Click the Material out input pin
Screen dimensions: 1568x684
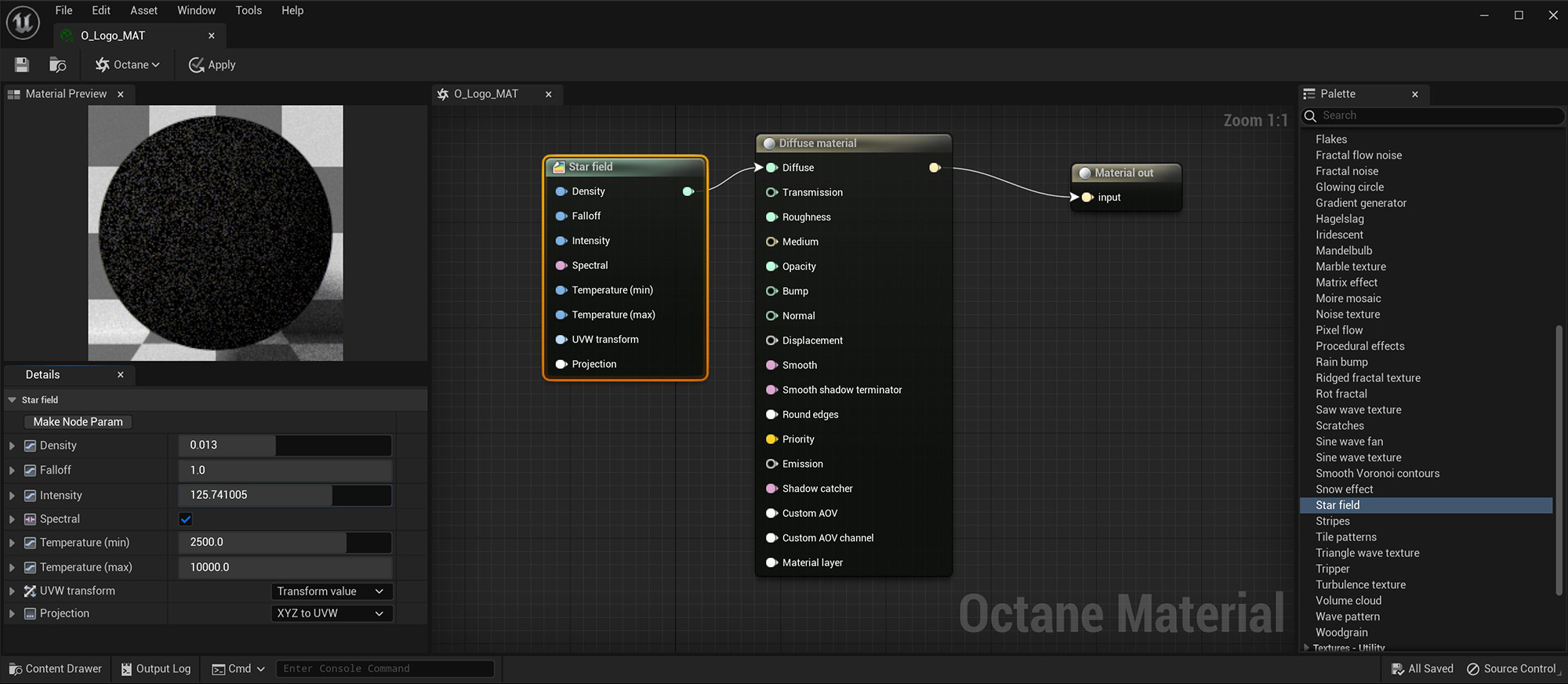(x=1087, y=197)
